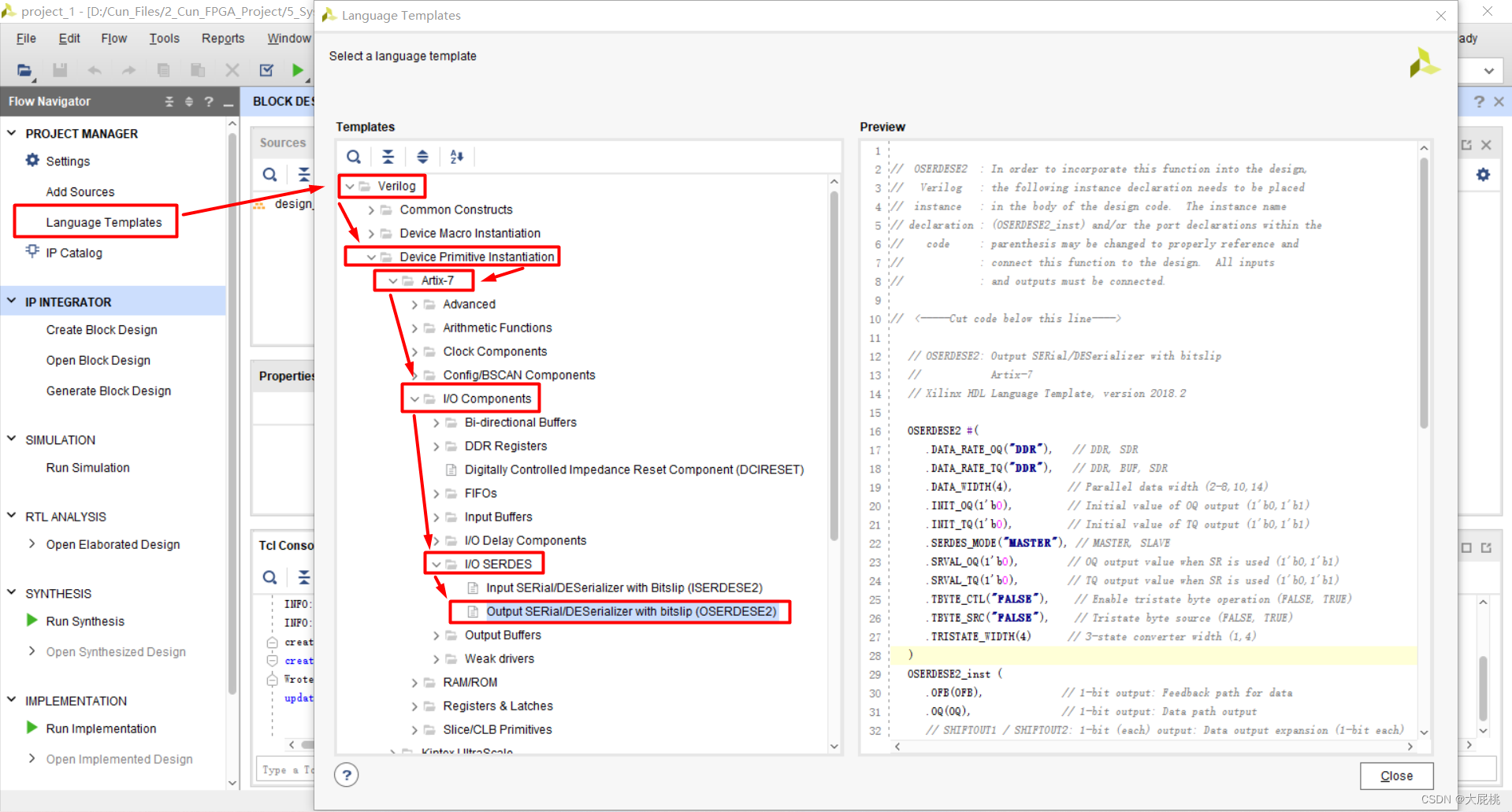Click the Preview pane vertical scrollbar

[1424, 291]
